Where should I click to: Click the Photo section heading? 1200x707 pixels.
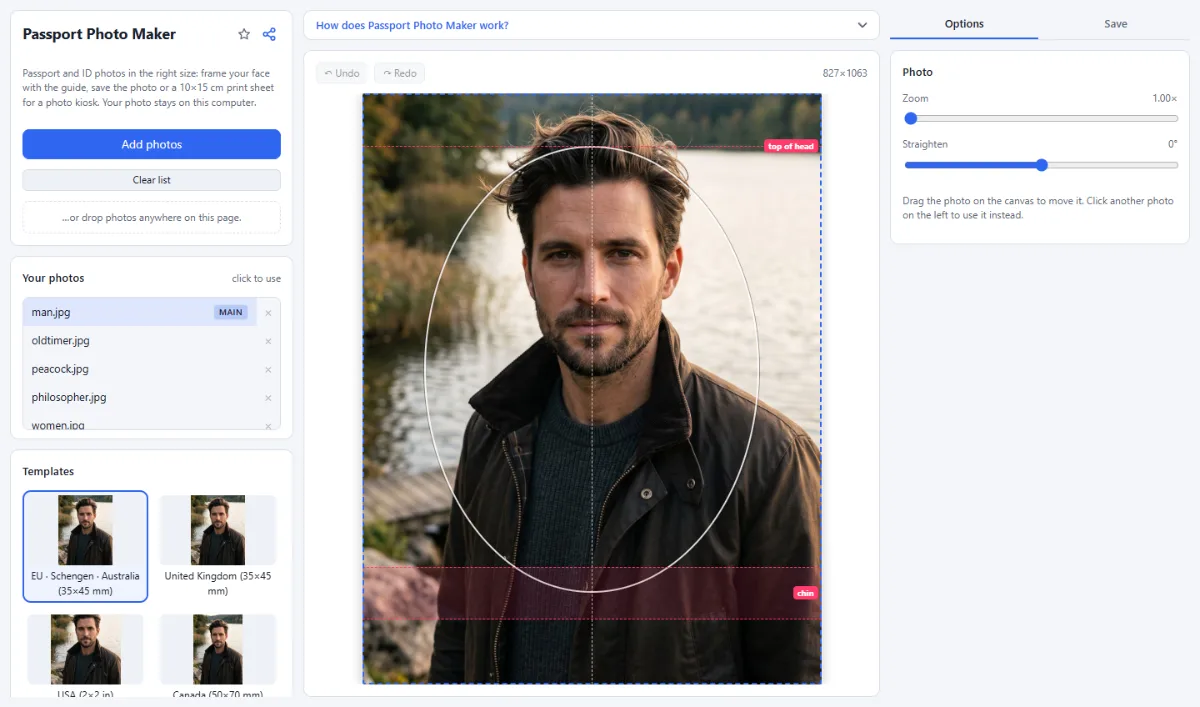pos(917,72)
